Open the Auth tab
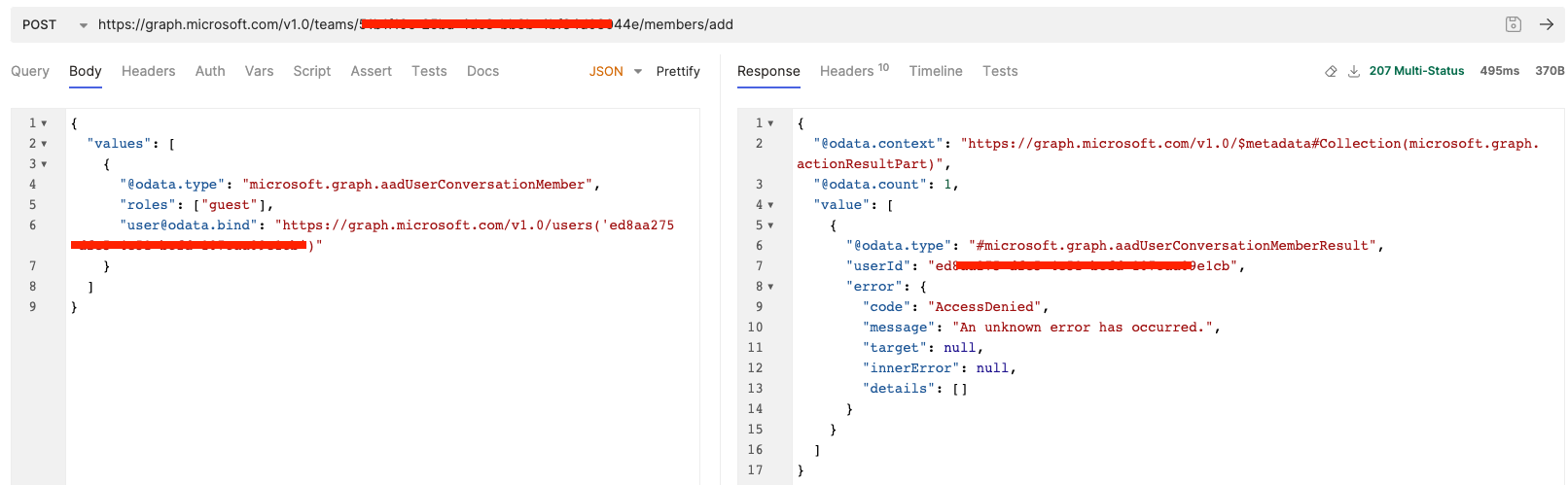 210,71
